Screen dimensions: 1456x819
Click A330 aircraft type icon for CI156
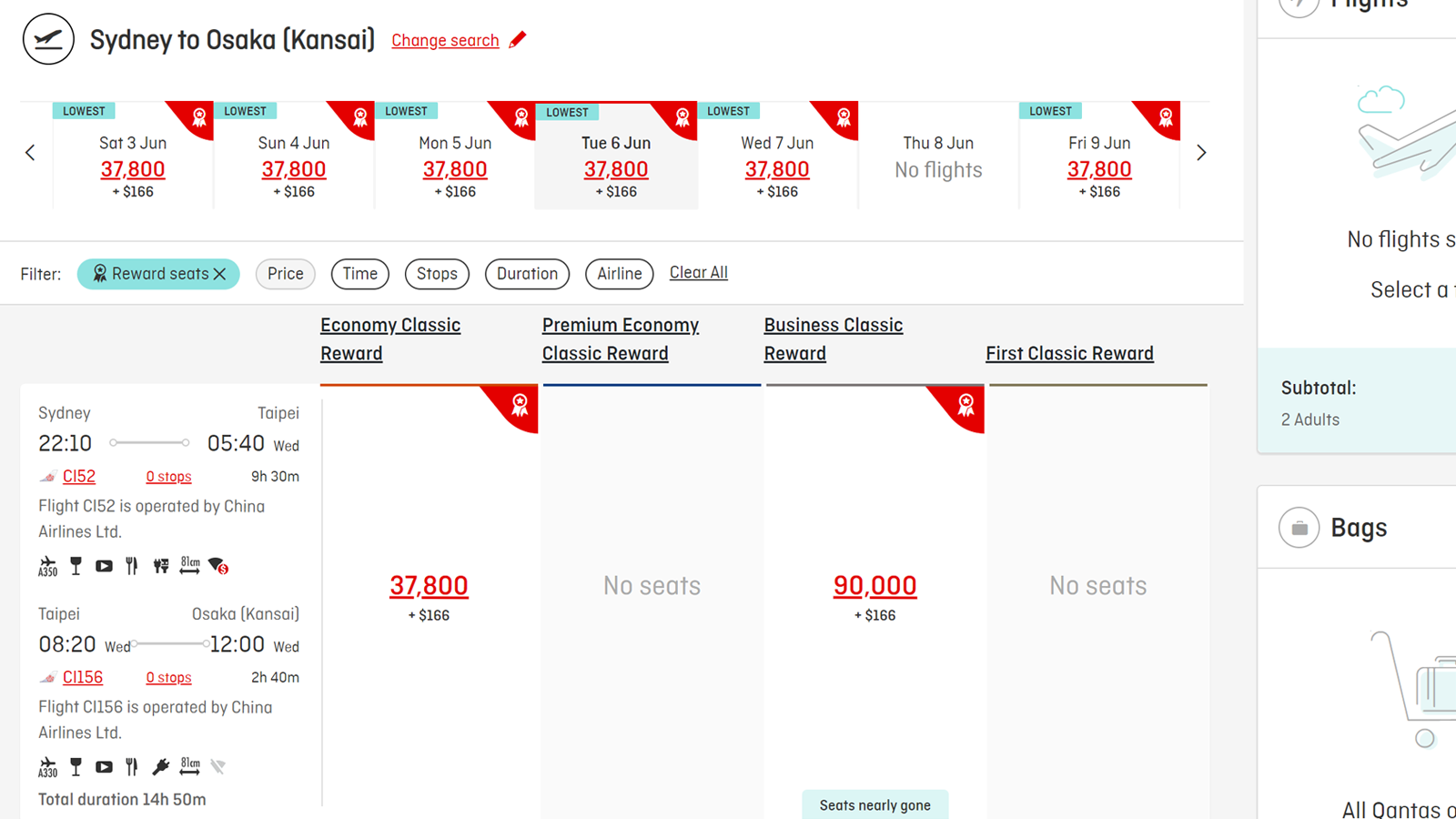47,767
